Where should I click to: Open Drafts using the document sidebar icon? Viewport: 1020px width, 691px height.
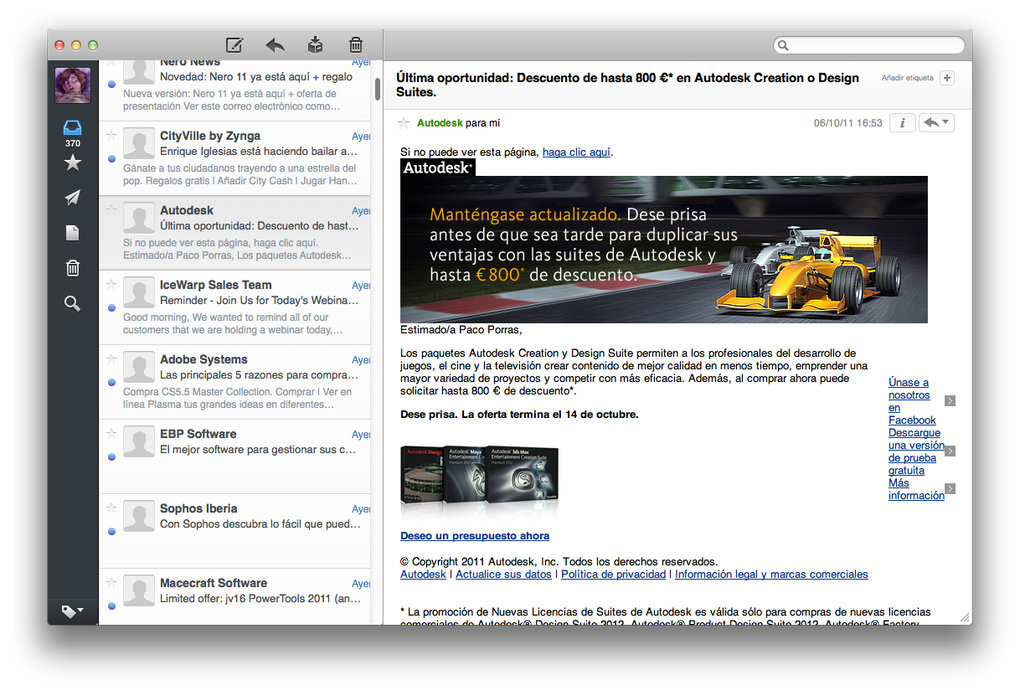(x=71, y=232)
